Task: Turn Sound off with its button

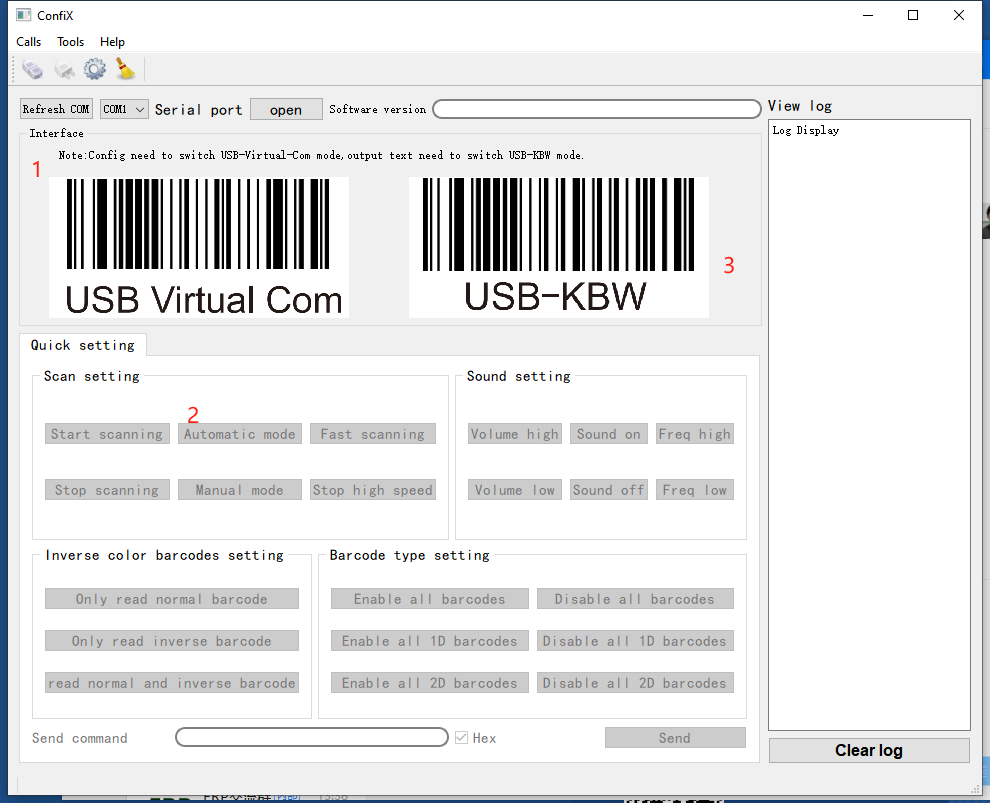Action: point(609,490)
